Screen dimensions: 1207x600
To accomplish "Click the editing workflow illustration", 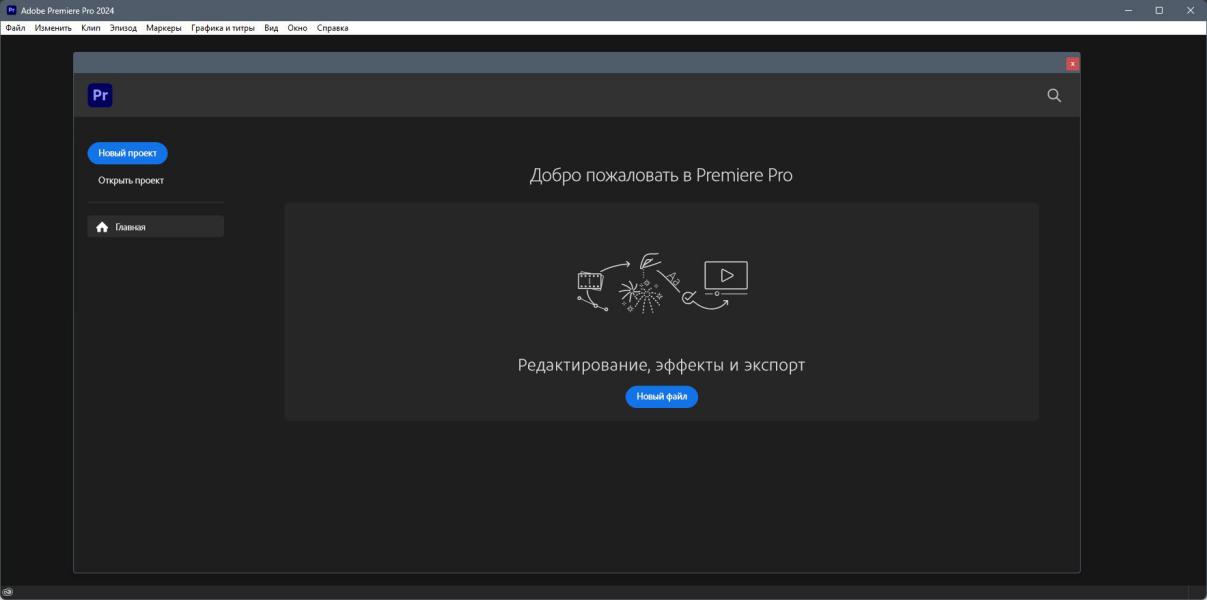I will pyautogui.click(x=662, y=283).
